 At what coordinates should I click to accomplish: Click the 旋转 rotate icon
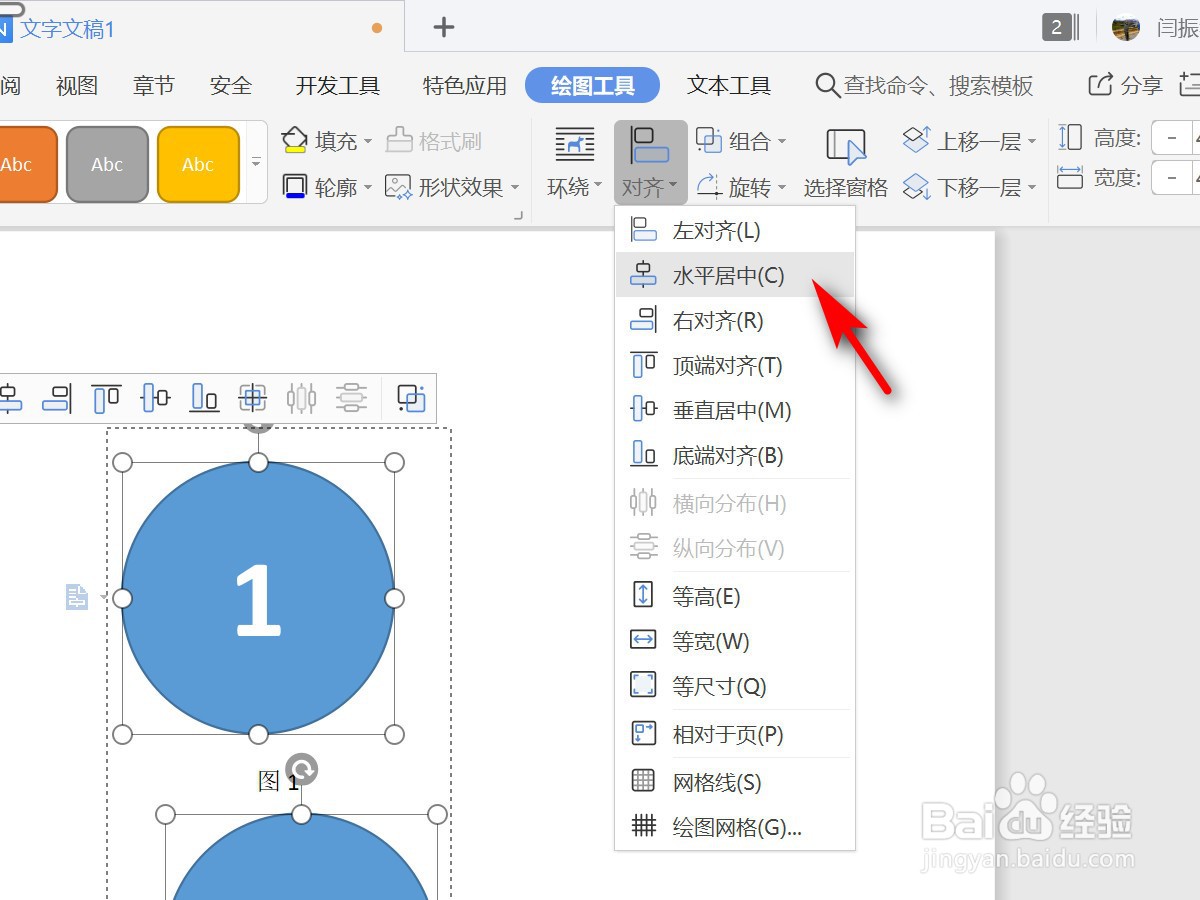[x=706, y=187]
